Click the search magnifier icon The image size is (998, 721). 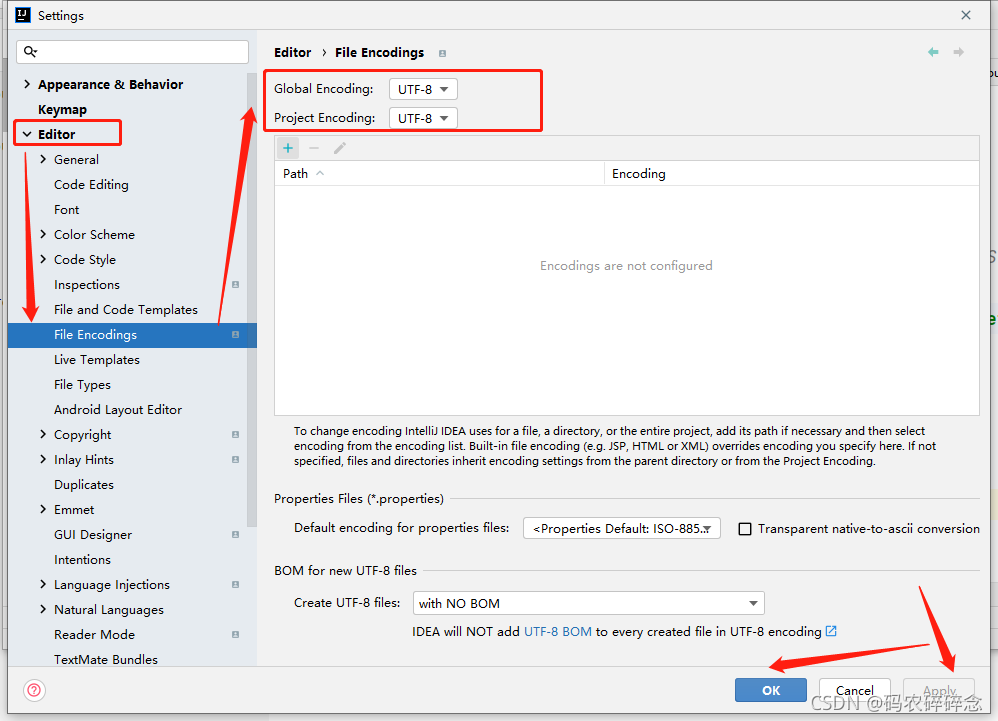point(30,52)
